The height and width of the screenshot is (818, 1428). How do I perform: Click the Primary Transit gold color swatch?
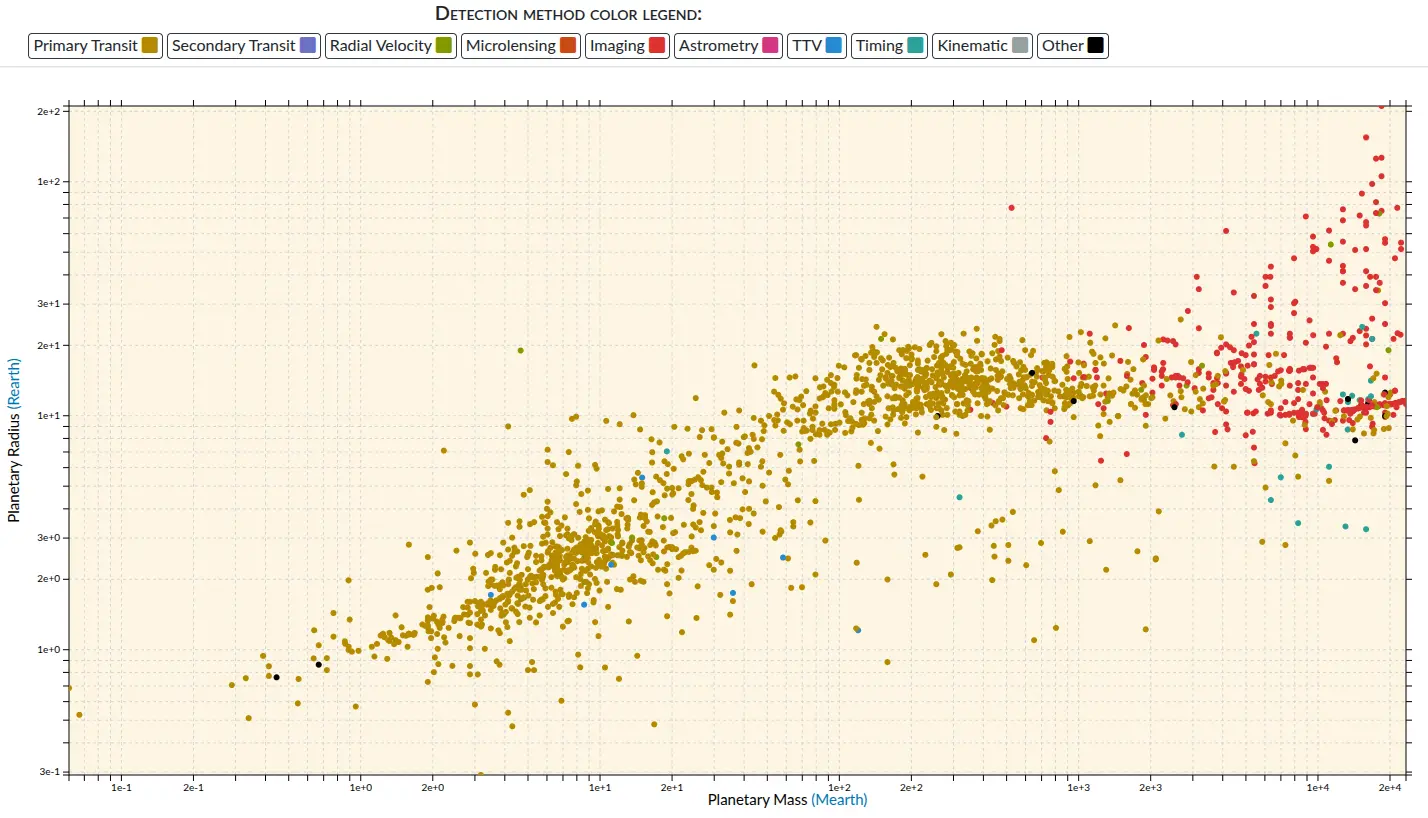[x=150, y=46]
